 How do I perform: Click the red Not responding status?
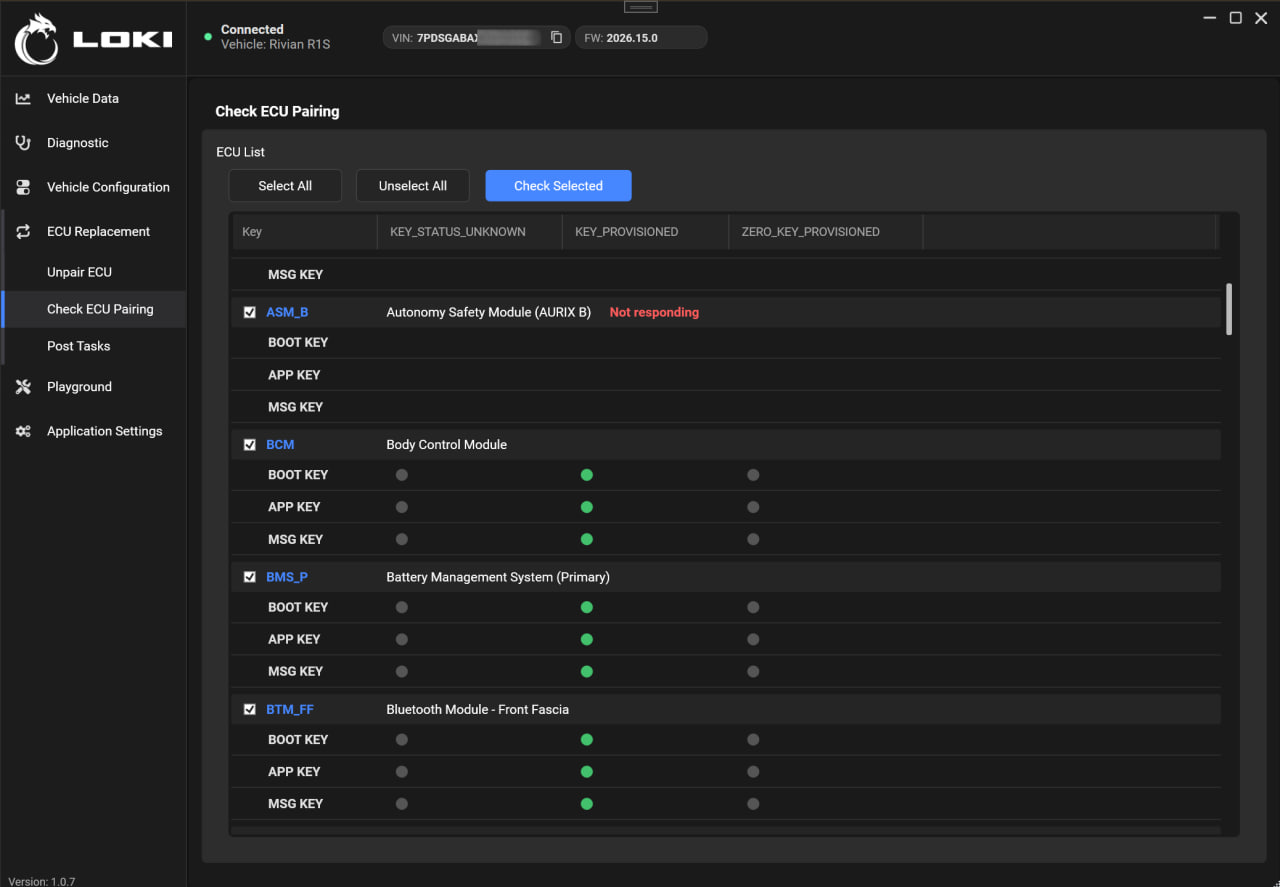(x=654, y=312)
